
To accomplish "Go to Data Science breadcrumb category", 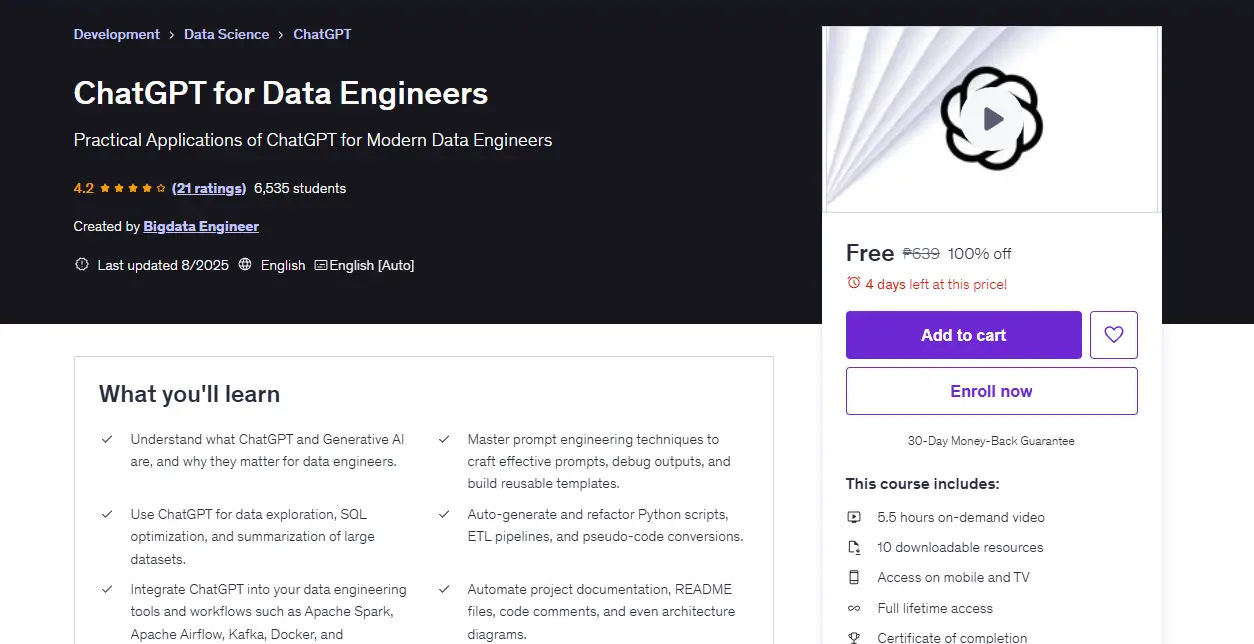I will [226, 34].
